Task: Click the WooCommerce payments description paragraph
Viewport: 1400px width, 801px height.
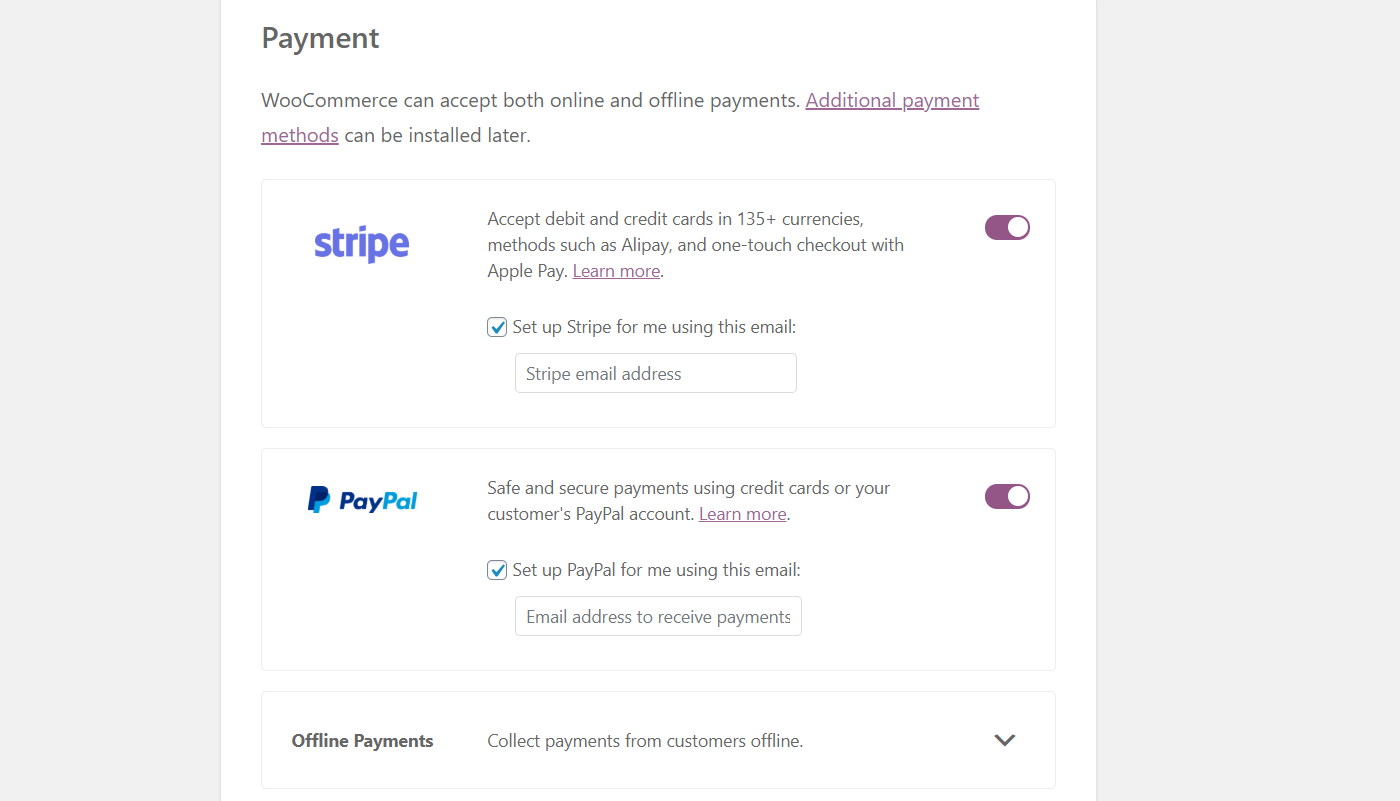Action: [620, 117]
